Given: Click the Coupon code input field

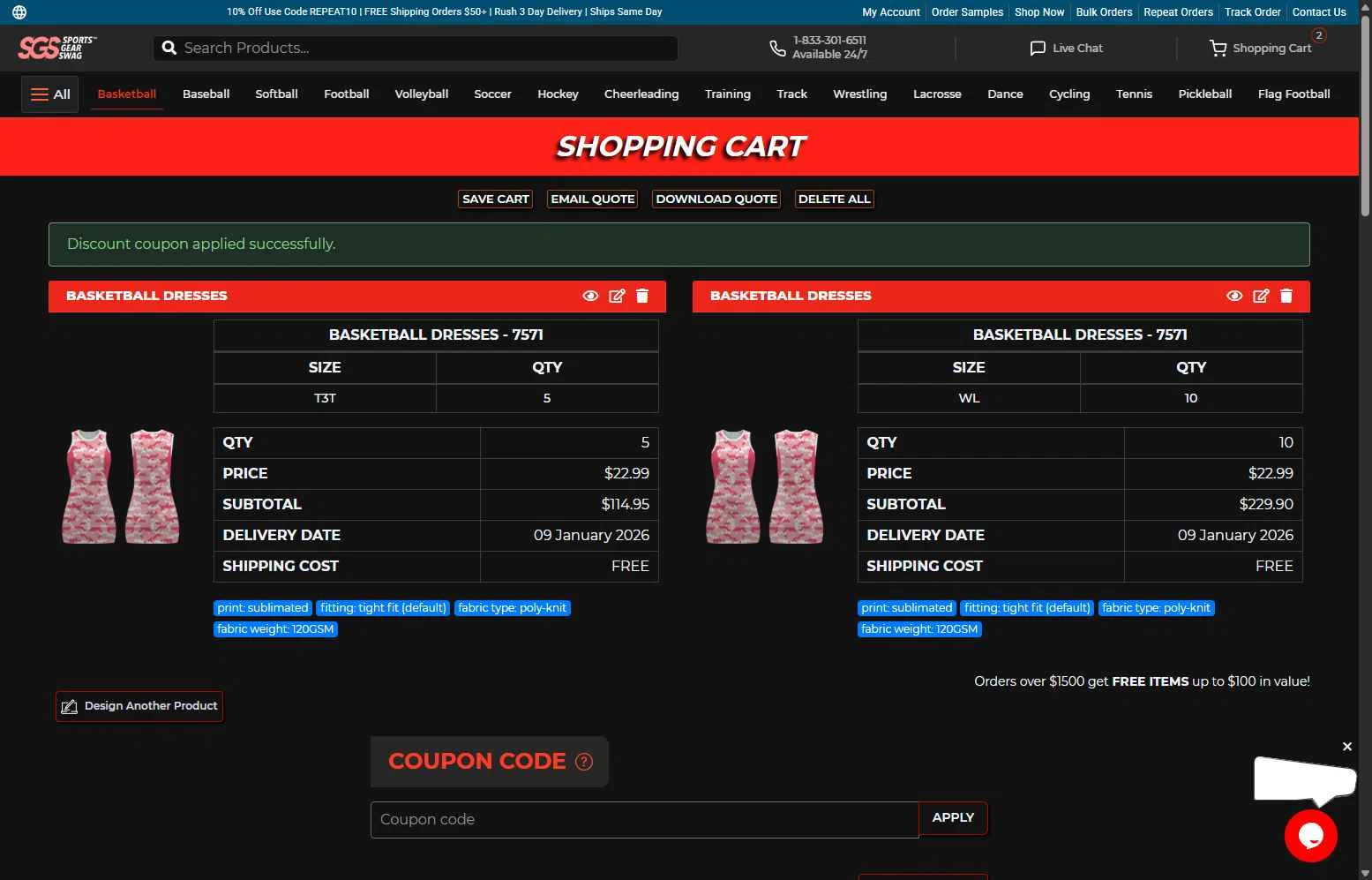Looking at the screenshot, I should [x=645, y=819].
